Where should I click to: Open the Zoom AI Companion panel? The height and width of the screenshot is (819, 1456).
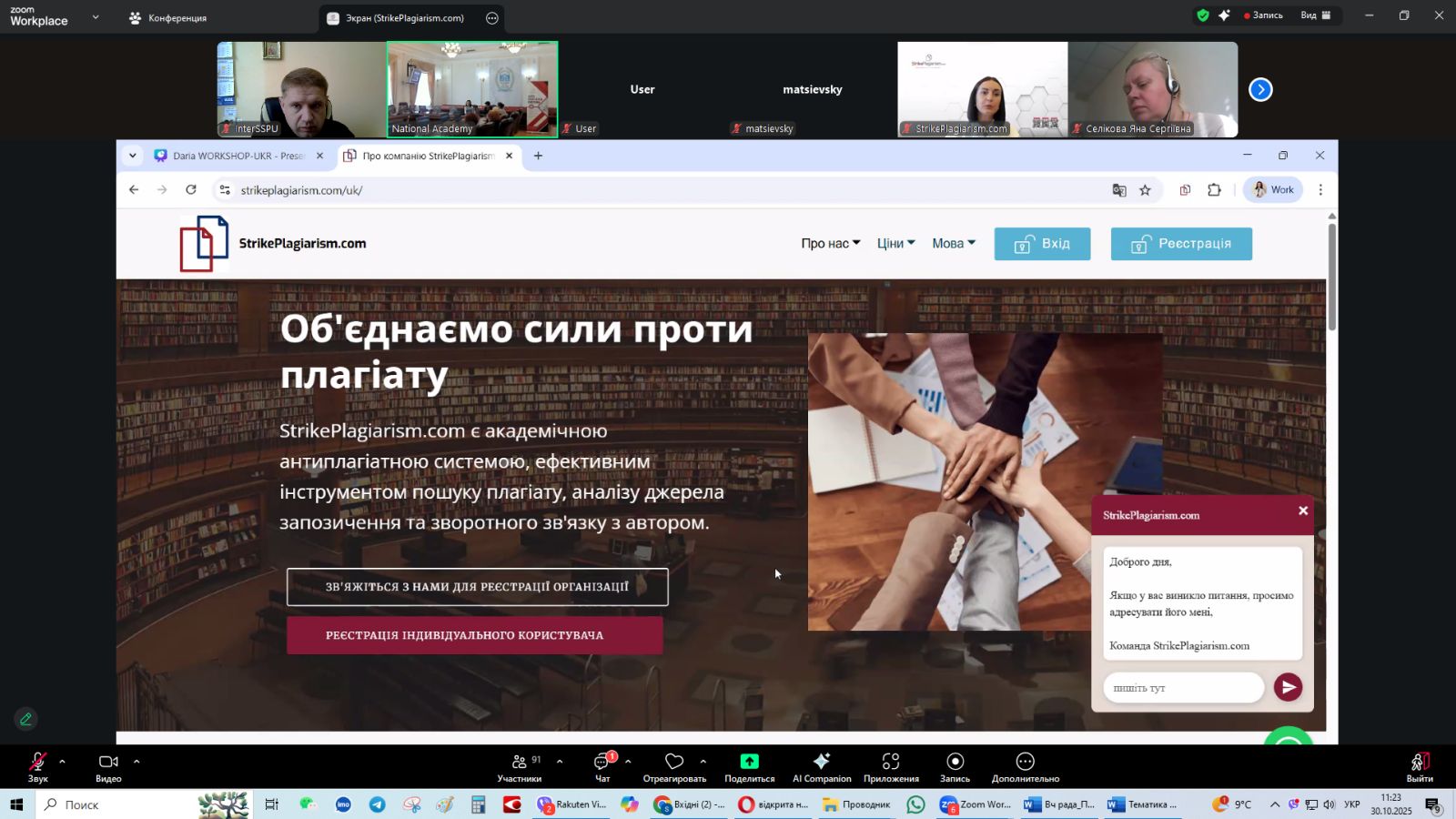point(821,767)
